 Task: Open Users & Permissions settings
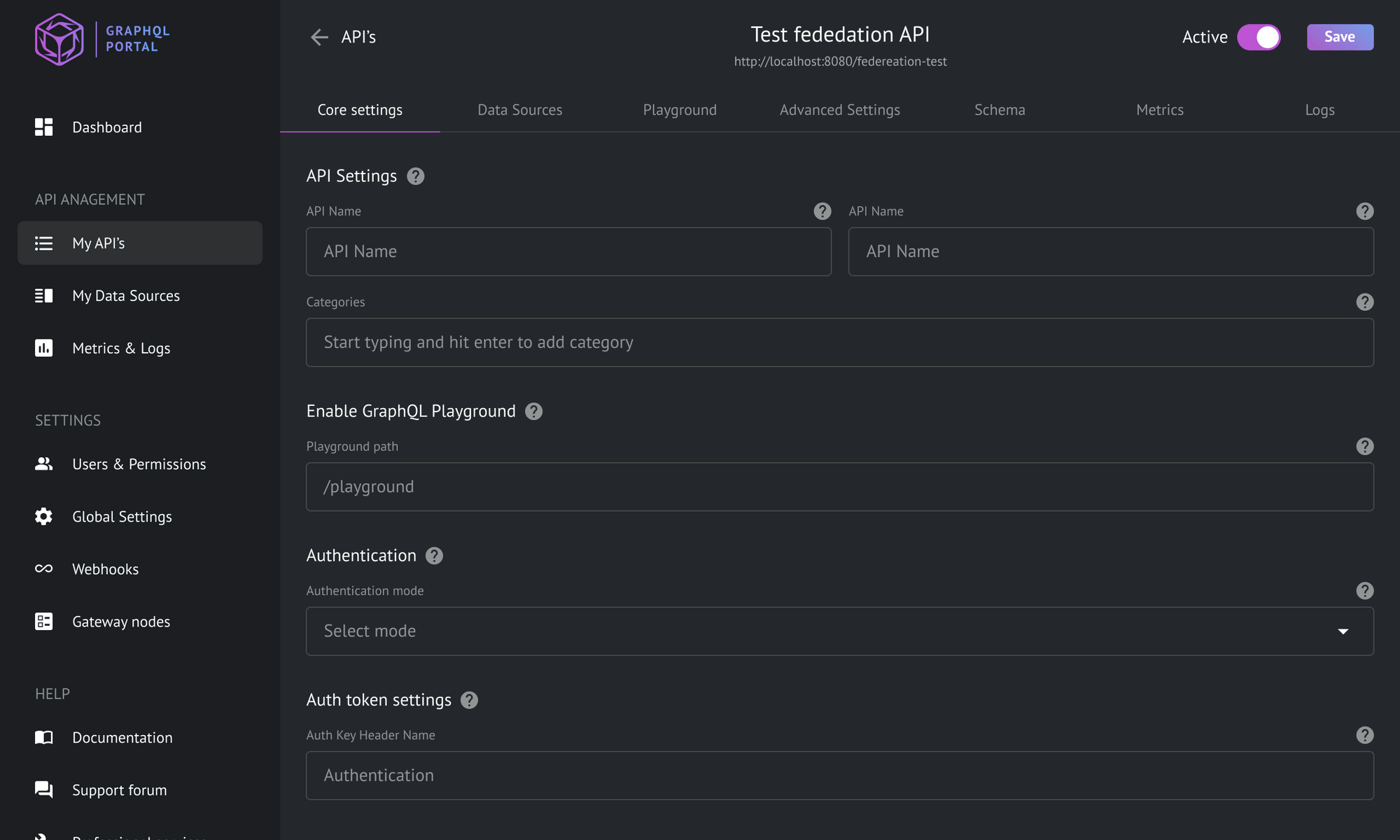(x=139, y=463)
